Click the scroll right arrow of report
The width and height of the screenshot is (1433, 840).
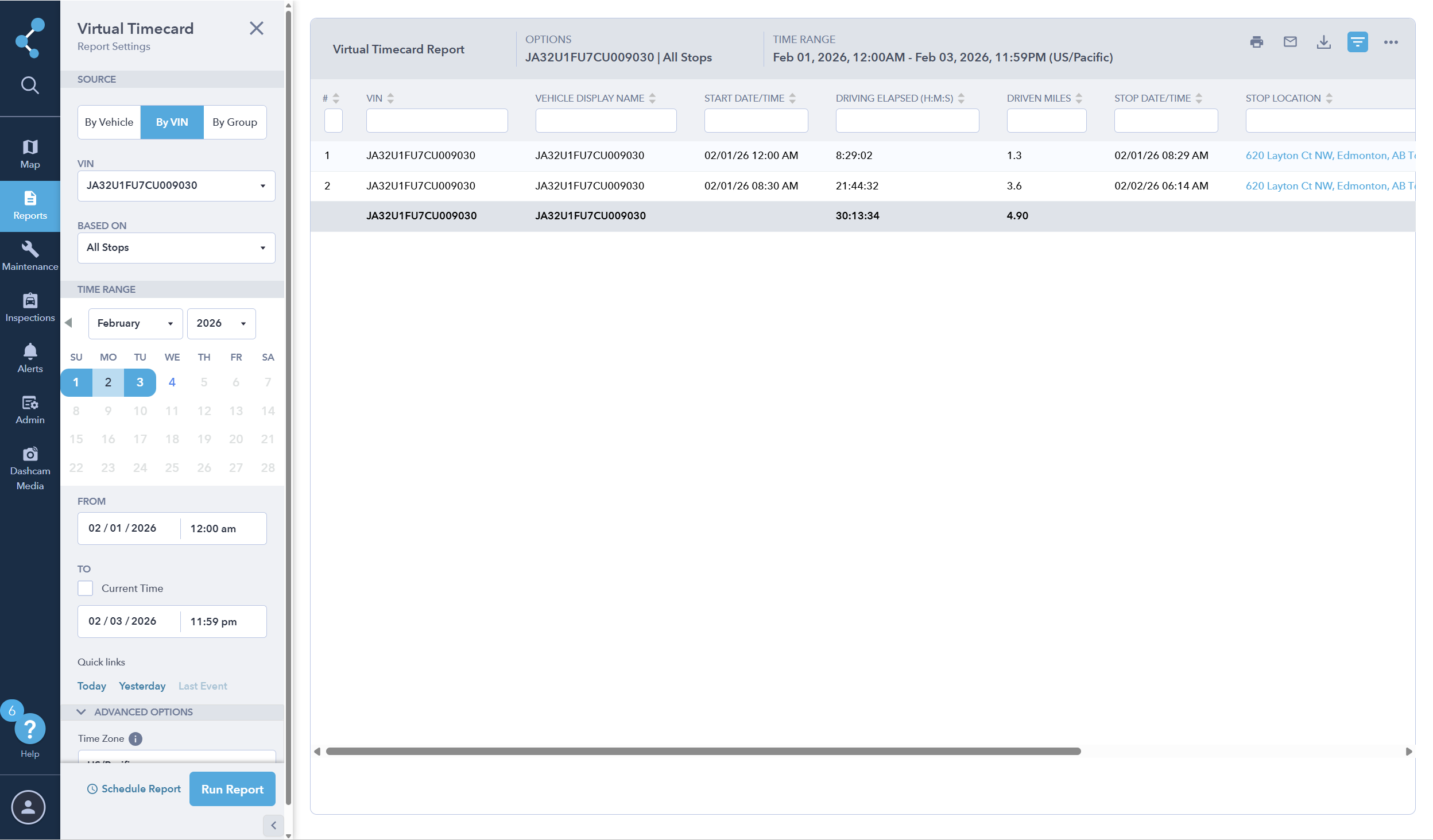1408,752
